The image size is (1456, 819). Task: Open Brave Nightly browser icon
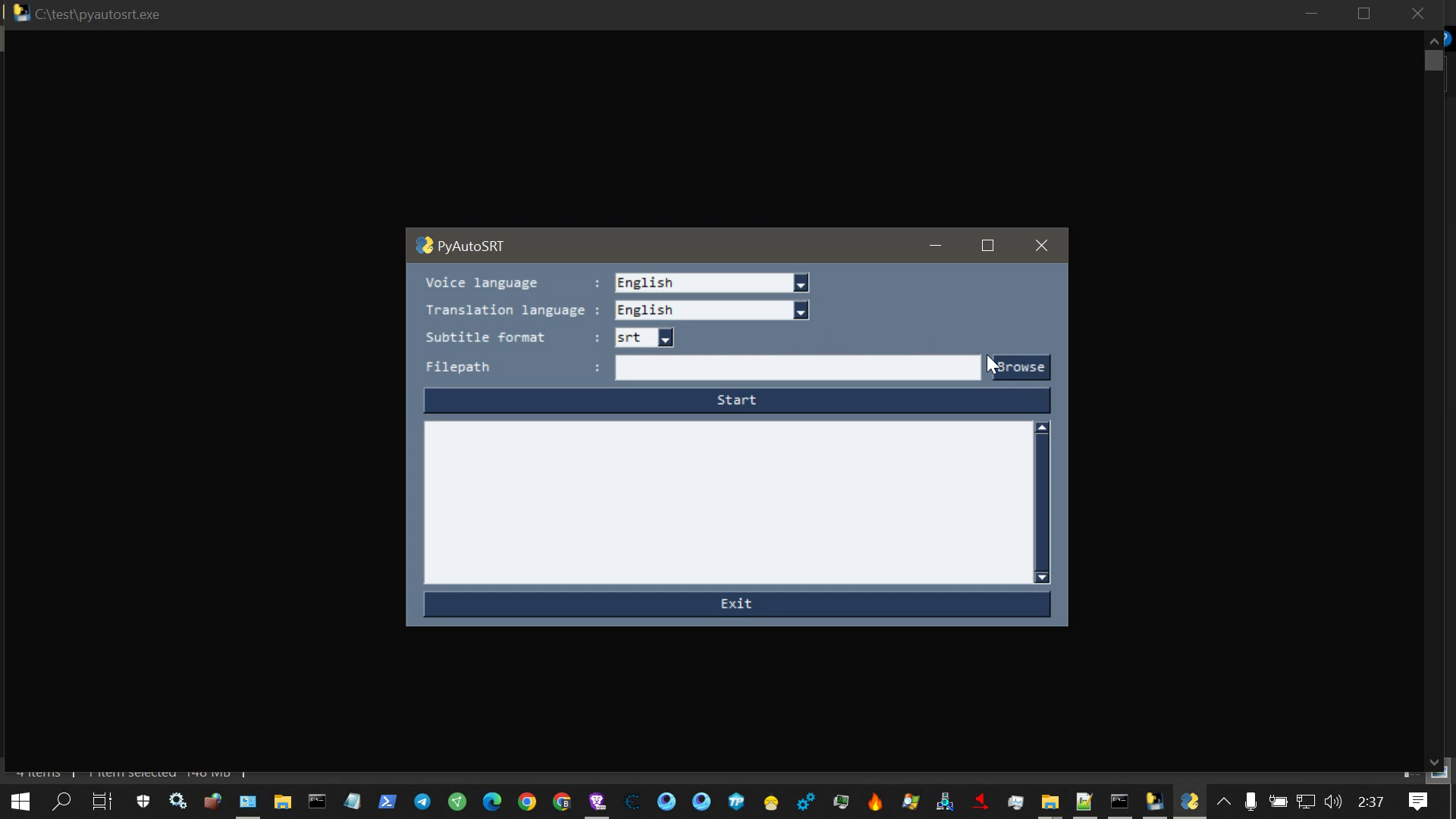(x=597, y=802)
